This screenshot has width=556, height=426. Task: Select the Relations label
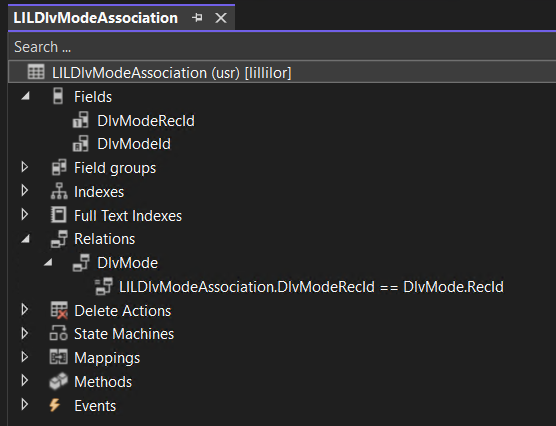point(104,239)
